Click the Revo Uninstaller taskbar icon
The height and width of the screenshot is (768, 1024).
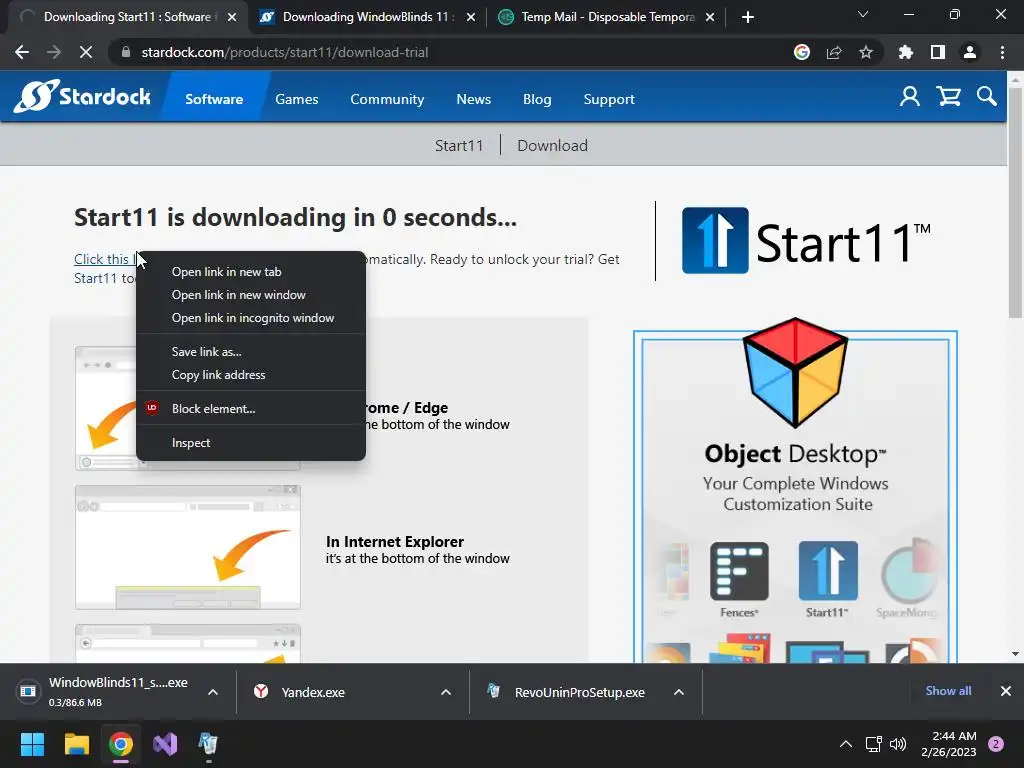208,744
